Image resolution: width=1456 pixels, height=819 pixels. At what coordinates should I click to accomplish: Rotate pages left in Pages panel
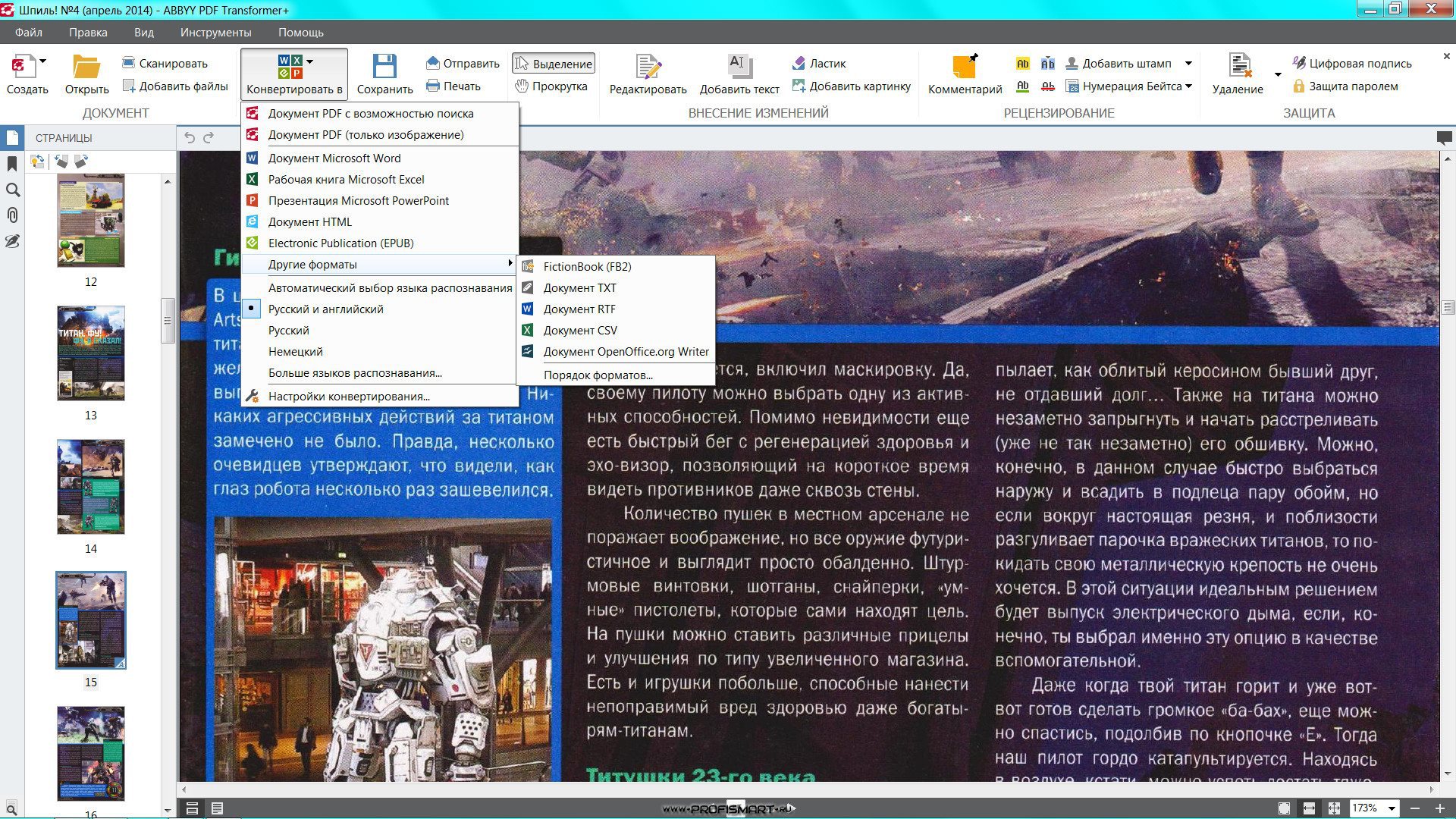[61, 162]
